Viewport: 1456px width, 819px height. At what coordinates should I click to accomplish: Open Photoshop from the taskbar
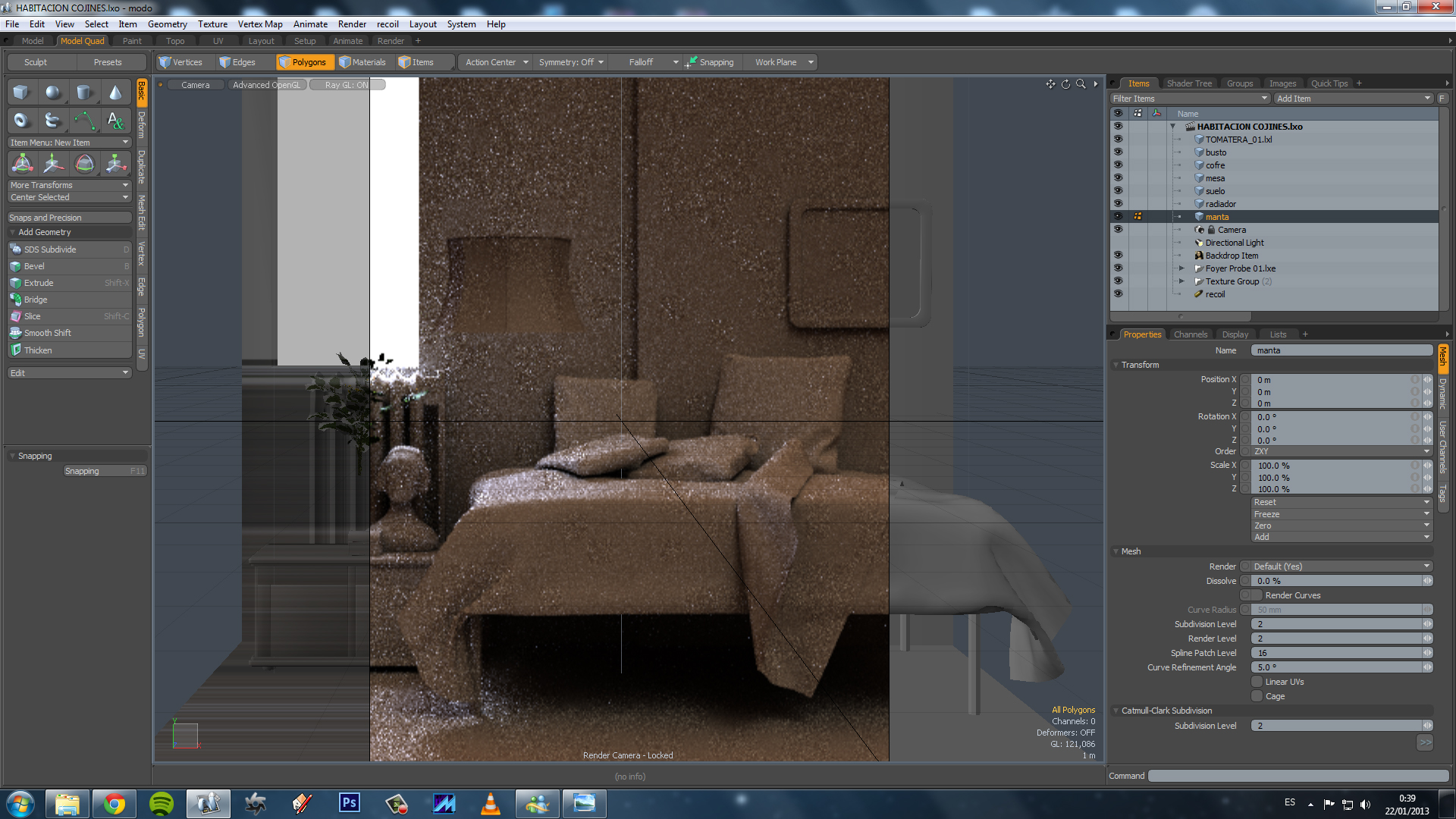coord(349,803)
